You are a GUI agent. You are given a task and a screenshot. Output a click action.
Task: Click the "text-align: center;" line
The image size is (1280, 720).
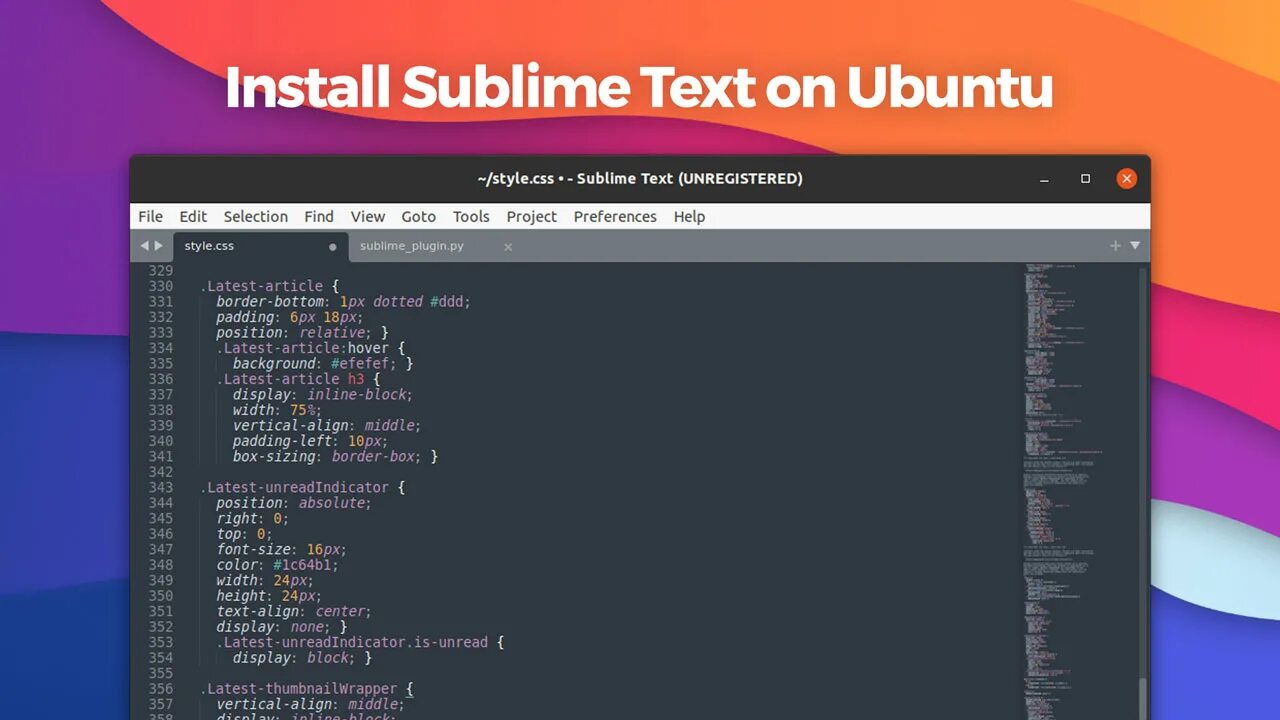(294, 611)
